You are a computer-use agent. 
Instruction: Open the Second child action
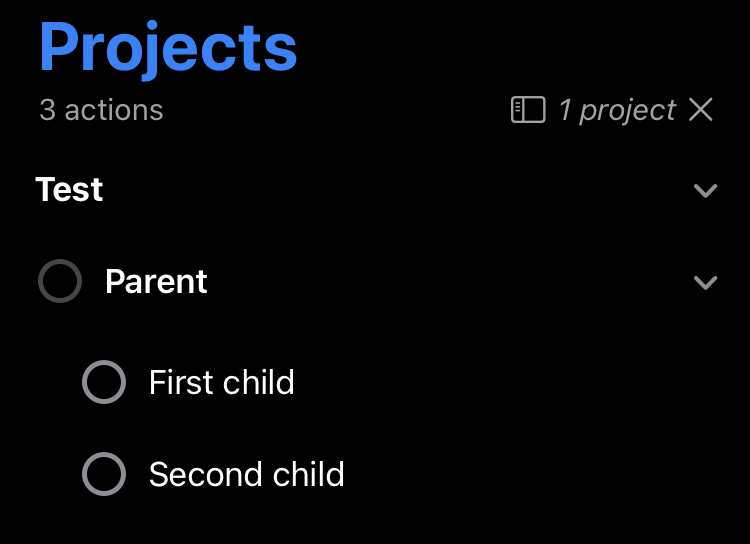tap(247, 474)
